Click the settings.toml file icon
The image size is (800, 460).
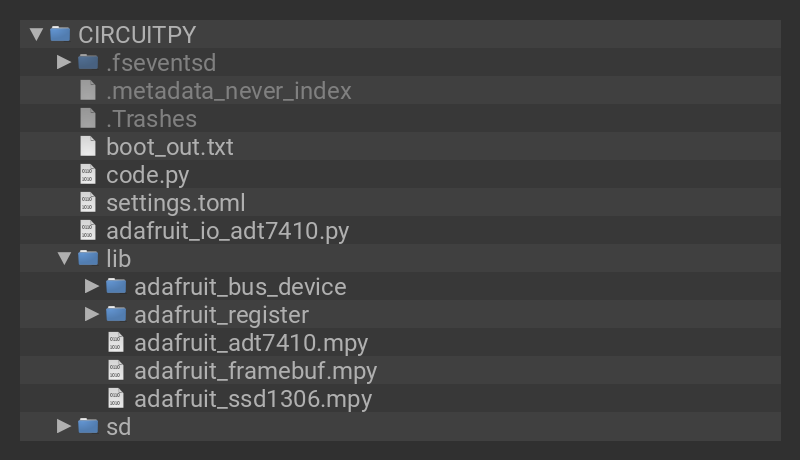tap(88, 202)
